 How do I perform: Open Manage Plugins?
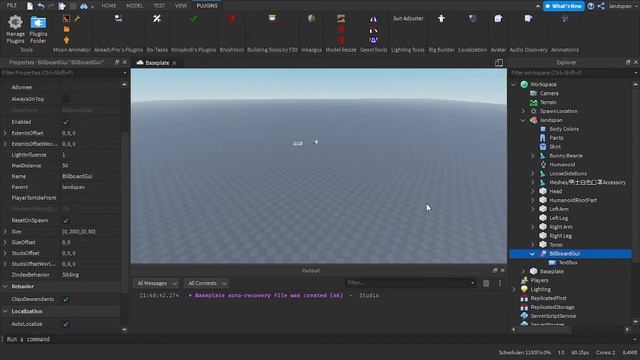pos(15,29)
